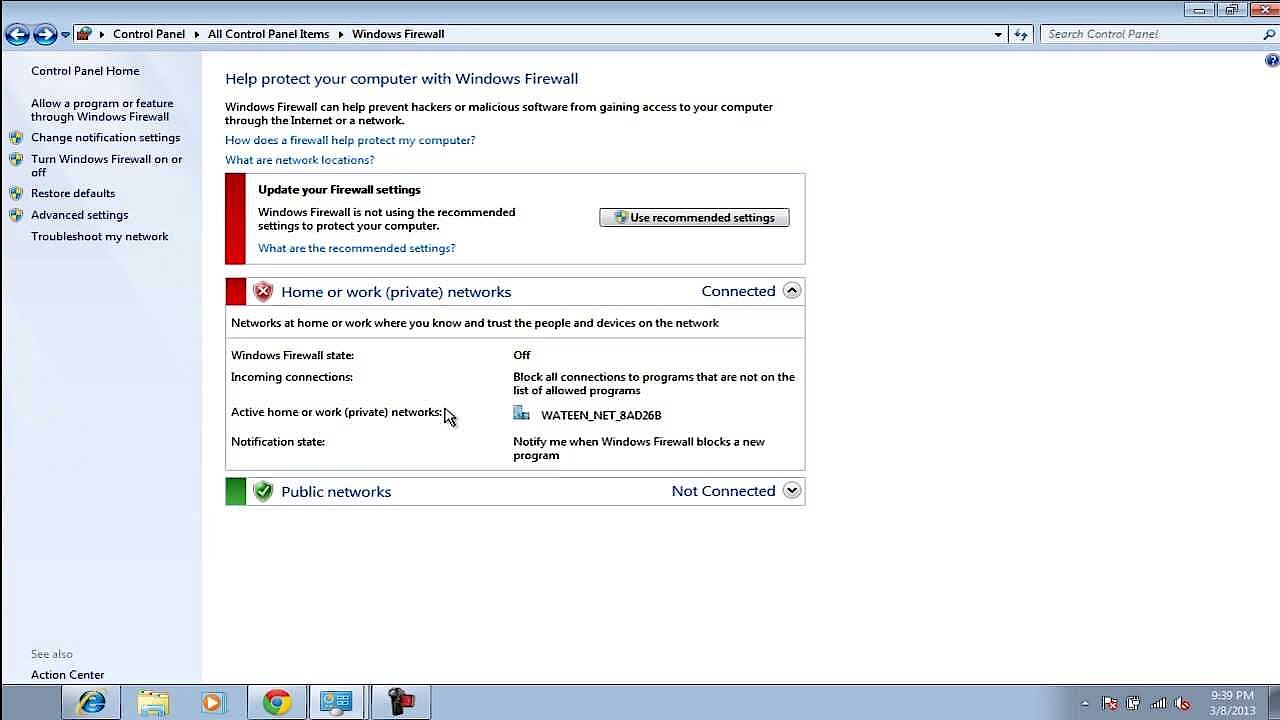Select the WATEEN_NET_8AD26B network name
The width and height of the screenshot is (1280, 720).
pyautogui.click(x=601, y=415)
